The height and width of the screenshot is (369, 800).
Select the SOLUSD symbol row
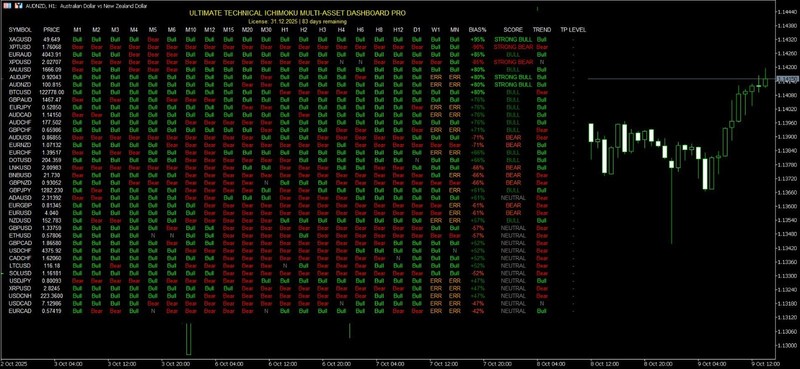[20, 273]
